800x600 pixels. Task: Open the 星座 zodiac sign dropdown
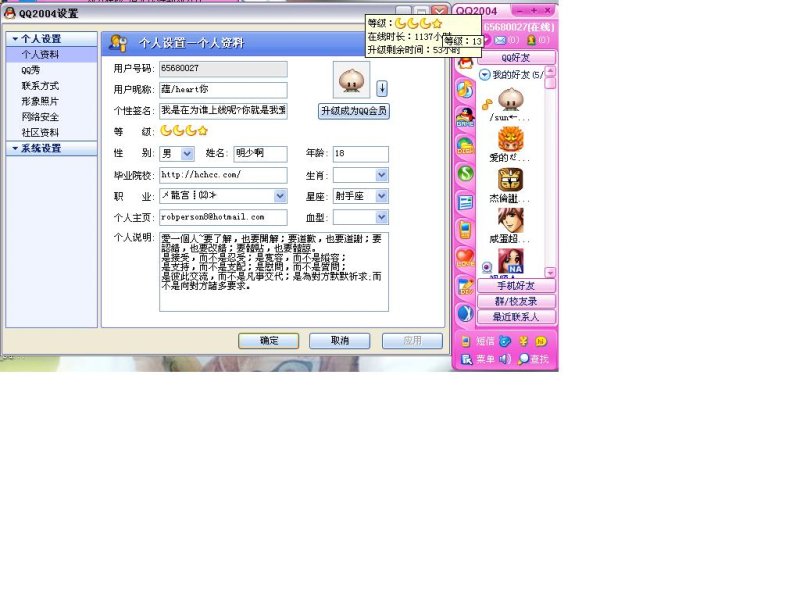pos(381,196)
